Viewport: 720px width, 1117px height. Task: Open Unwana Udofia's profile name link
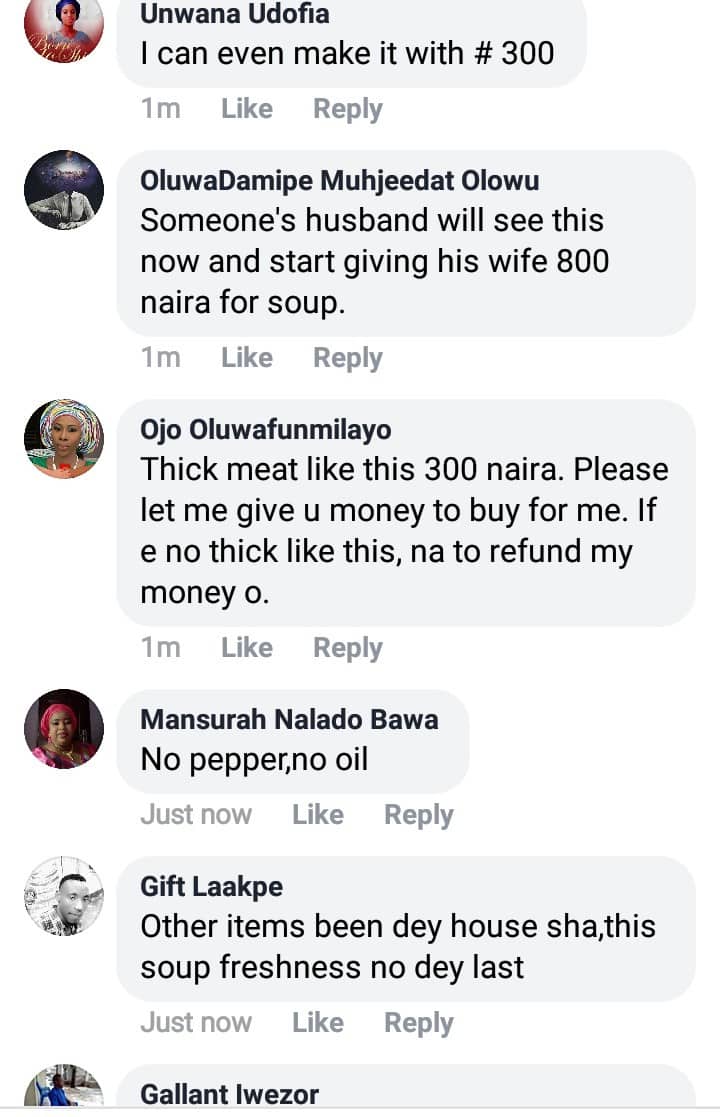click(x=235, y=14)
